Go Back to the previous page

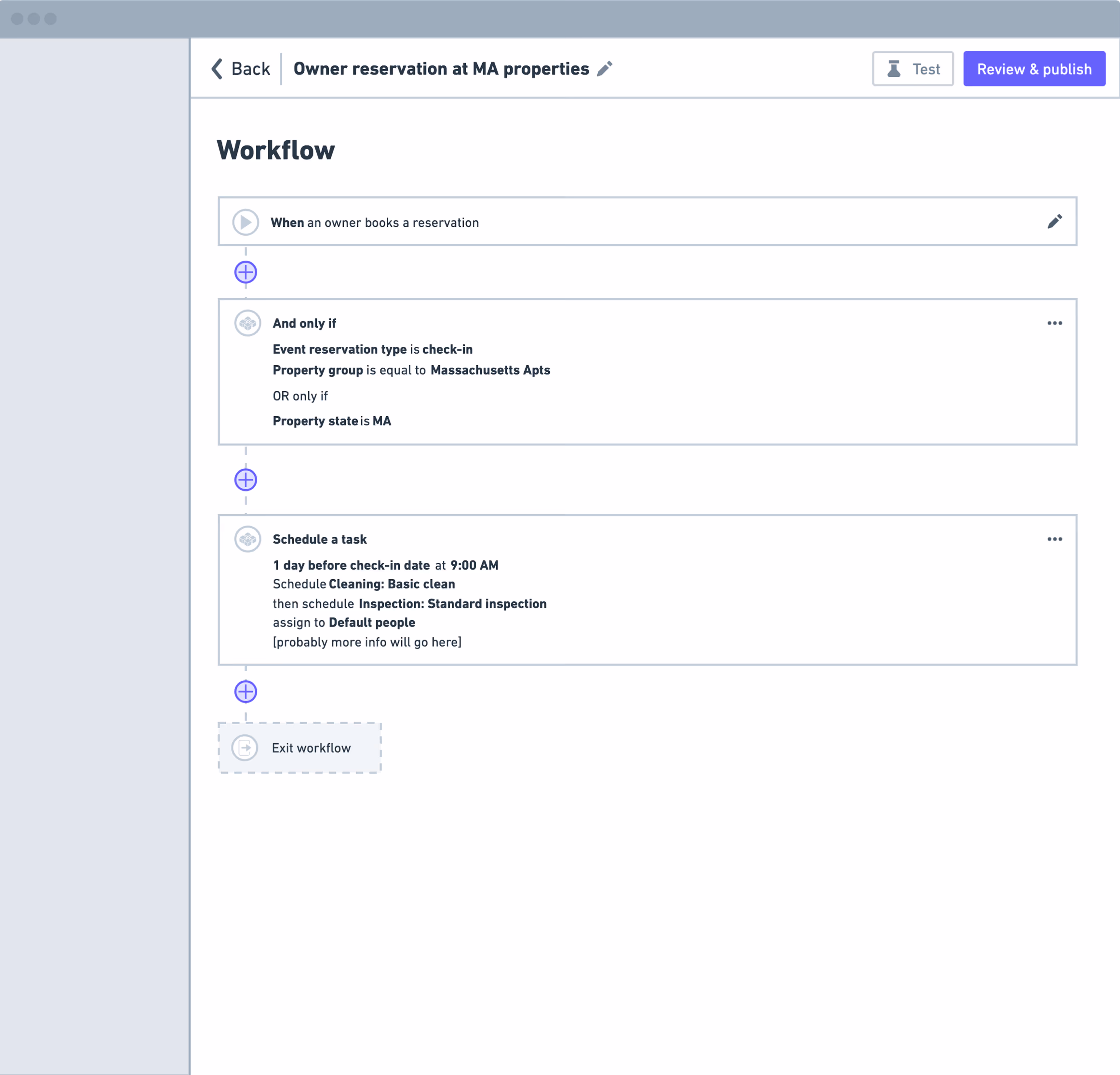pyautogui.click(x=250, y=69)
